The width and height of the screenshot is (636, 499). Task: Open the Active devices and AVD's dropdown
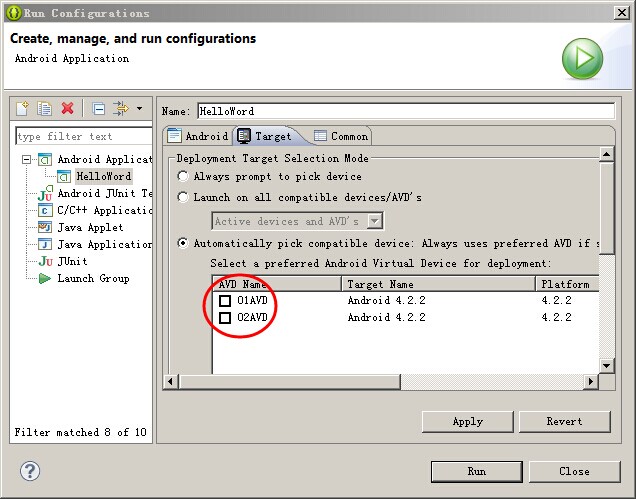[x=375, y=221]
